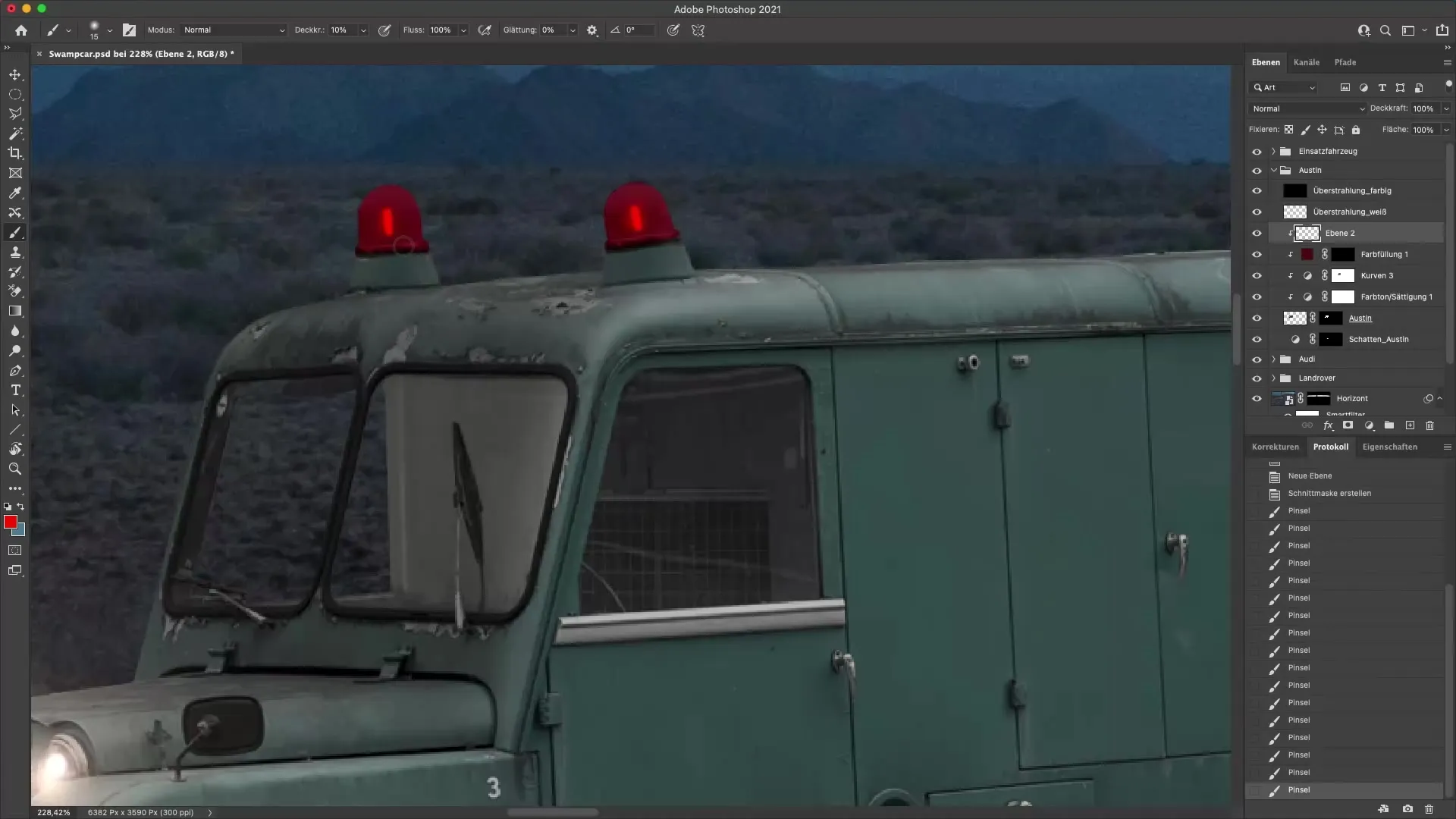Image resolution: width=1456 pixels, height=819 pixels.
Task: Click the Gradient tool icon
Action: [15, 311]
